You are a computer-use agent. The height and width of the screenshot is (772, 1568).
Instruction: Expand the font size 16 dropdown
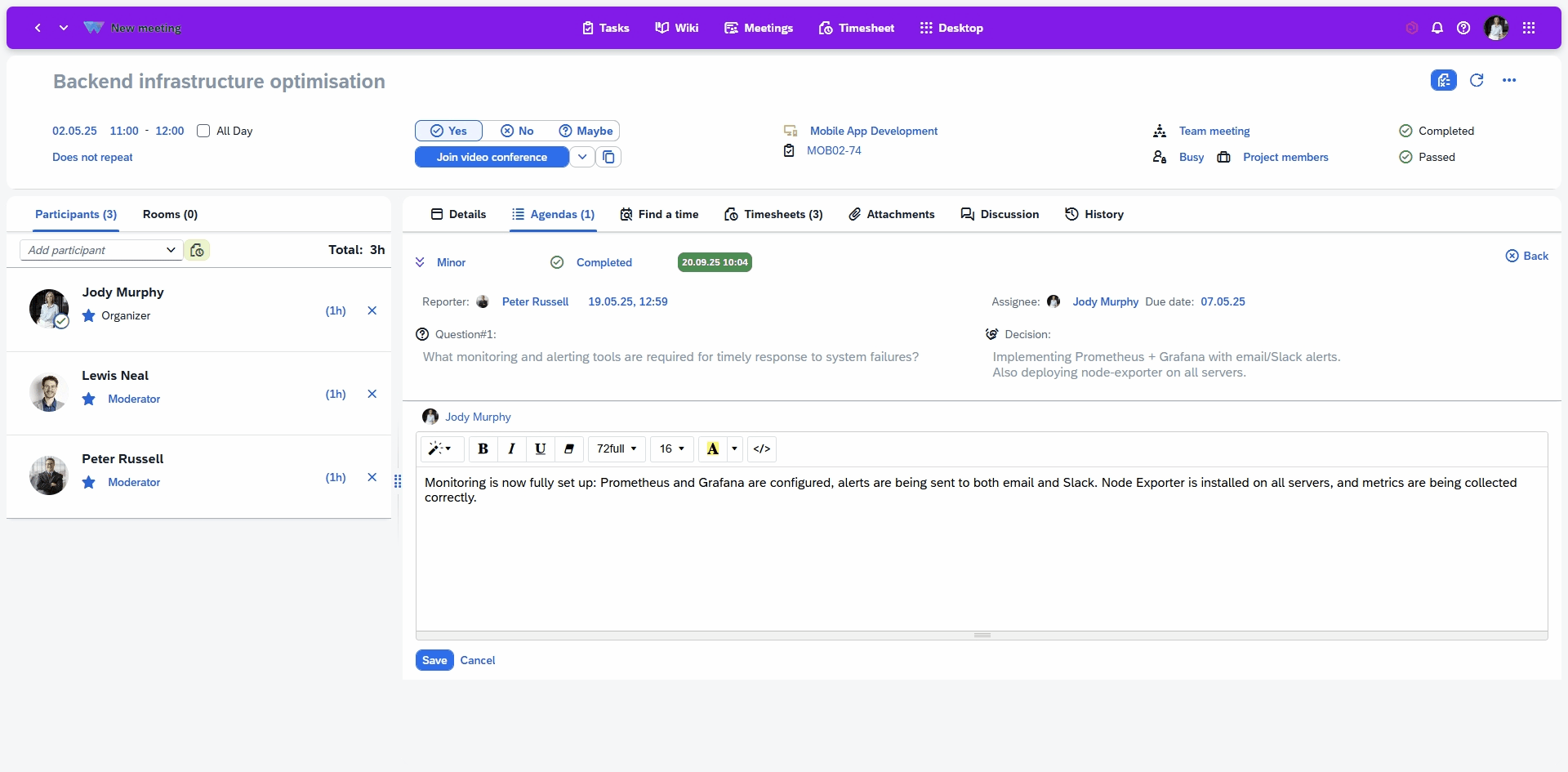[x=672, y=448]
